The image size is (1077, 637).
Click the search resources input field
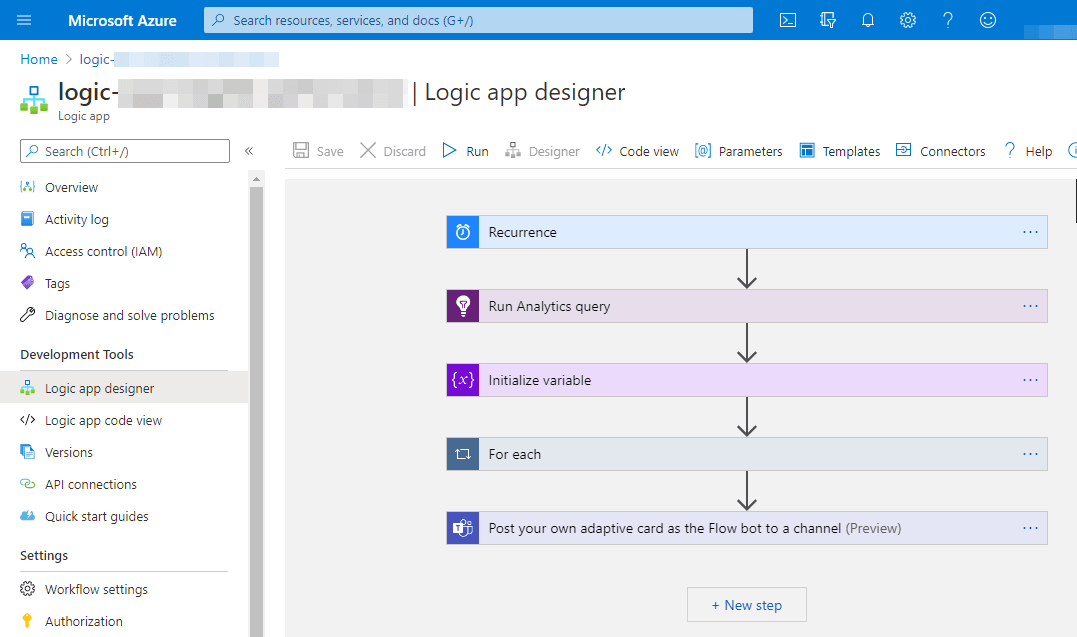point(478,20)
